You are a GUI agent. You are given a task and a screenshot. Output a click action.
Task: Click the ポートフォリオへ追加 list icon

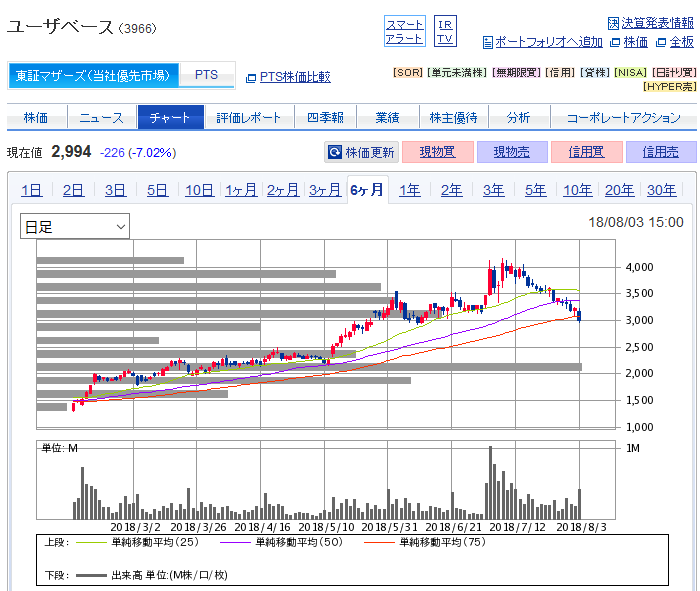click(x=488, y=42)
